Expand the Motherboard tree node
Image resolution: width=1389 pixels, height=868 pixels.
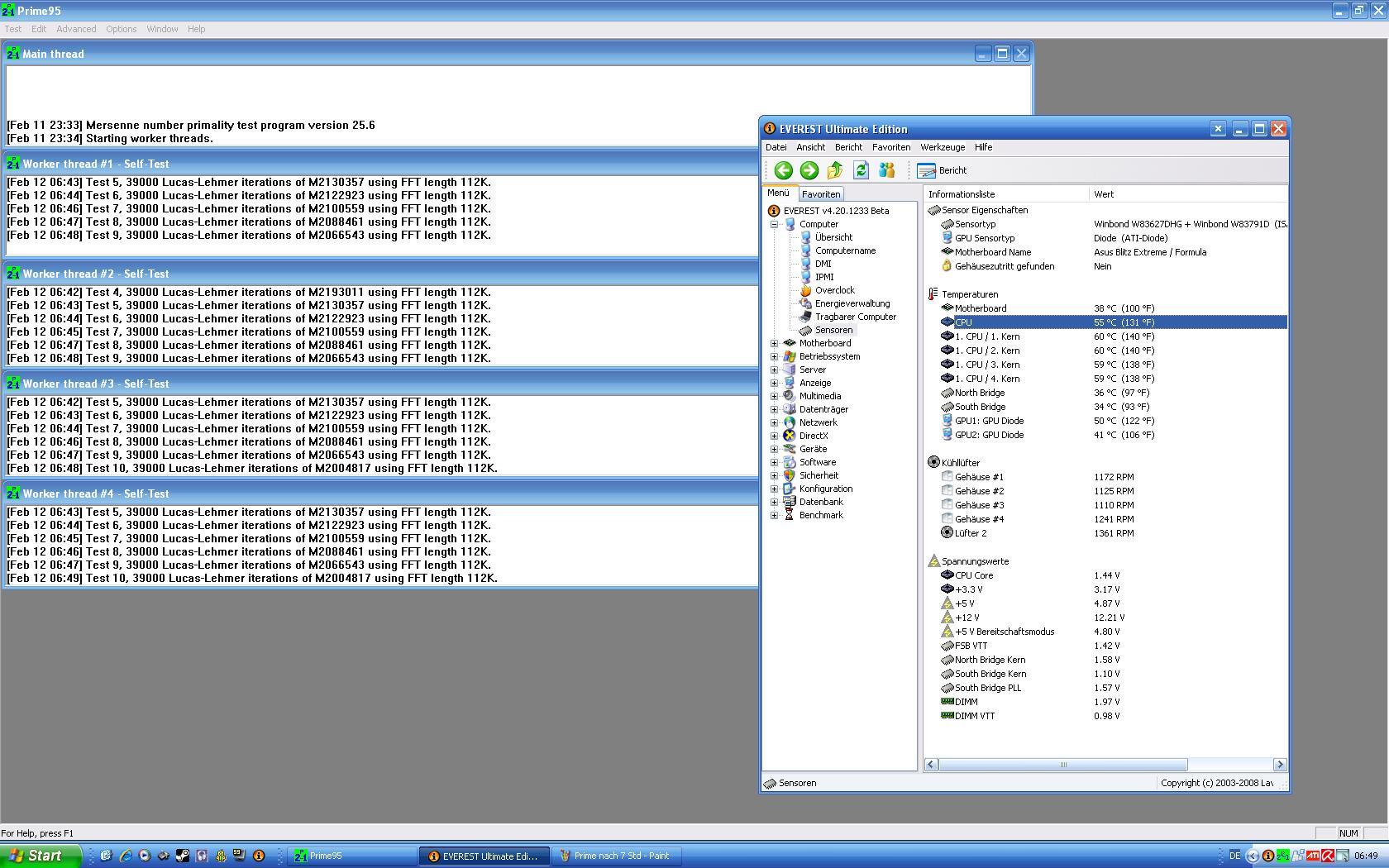(x=775, y=343)
